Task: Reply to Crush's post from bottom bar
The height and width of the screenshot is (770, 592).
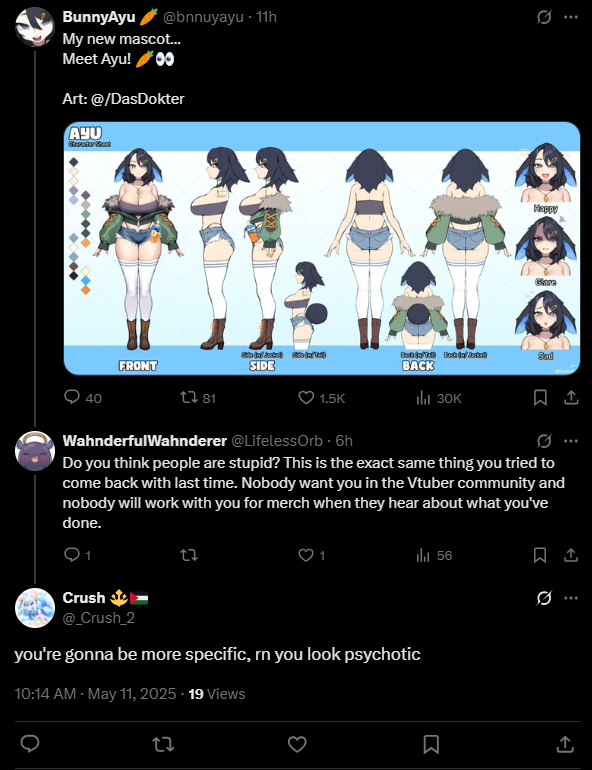Action: (30, 744)
